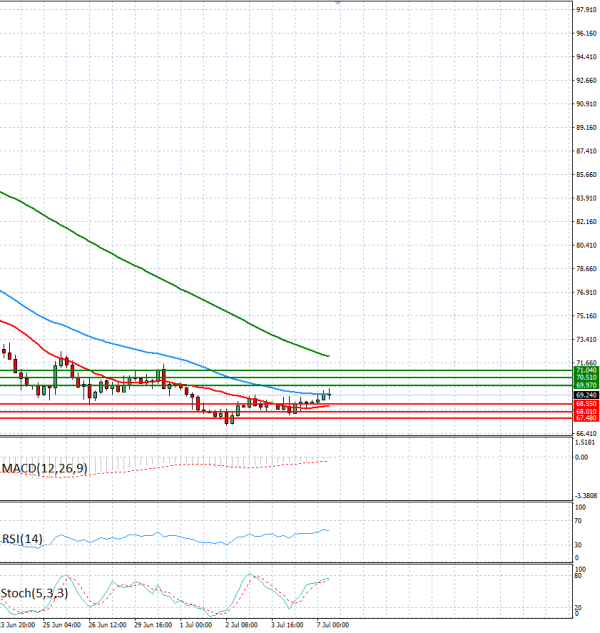Click the chart shift marker at top
The height and width of the screenshot is (633, 600).
click(x=338, y=2)
